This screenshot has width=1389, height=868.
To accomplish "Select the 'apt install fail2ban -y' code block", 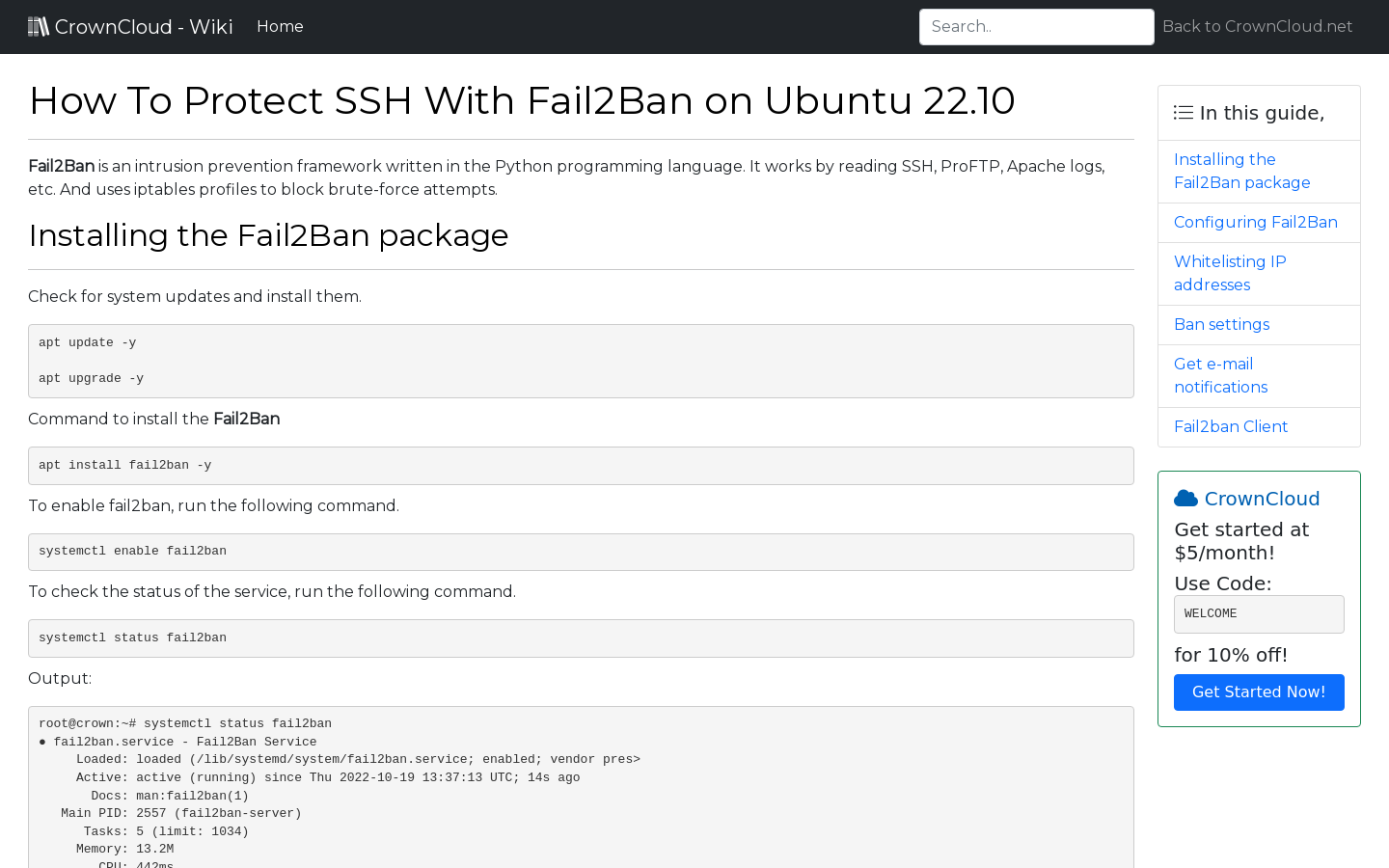I will (581, 465).
